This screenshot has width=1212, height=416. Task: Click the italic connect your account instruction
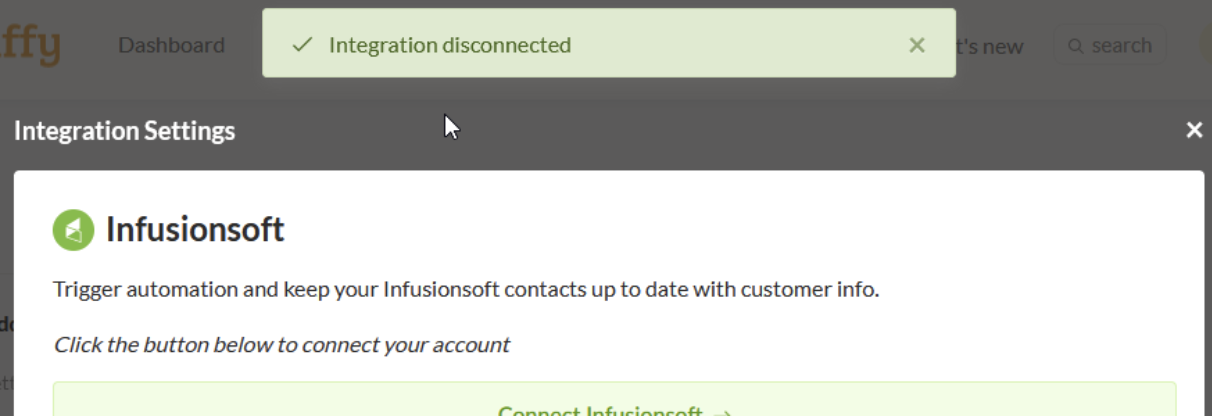pyautogui.click(x=281, y=345)
